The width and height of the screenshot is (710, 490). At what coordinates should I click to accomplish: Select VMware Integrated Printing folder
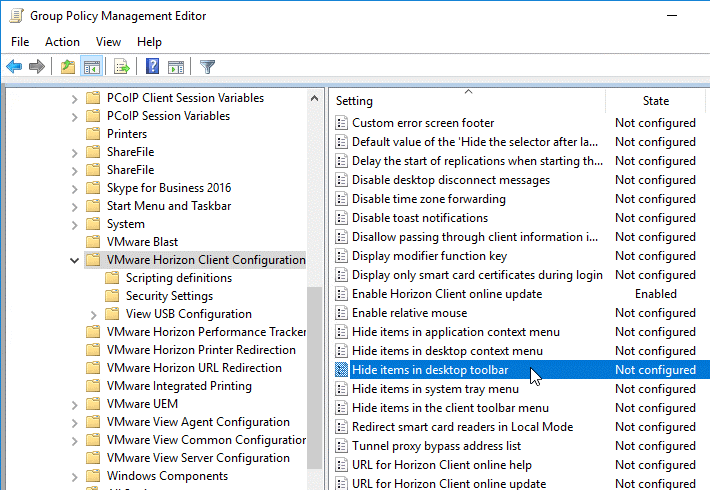[179, 386]
